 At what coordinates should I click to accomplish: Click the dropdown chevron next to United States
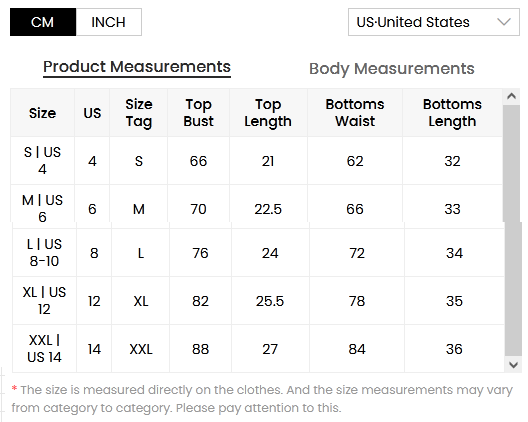click(x=504, y=22)
